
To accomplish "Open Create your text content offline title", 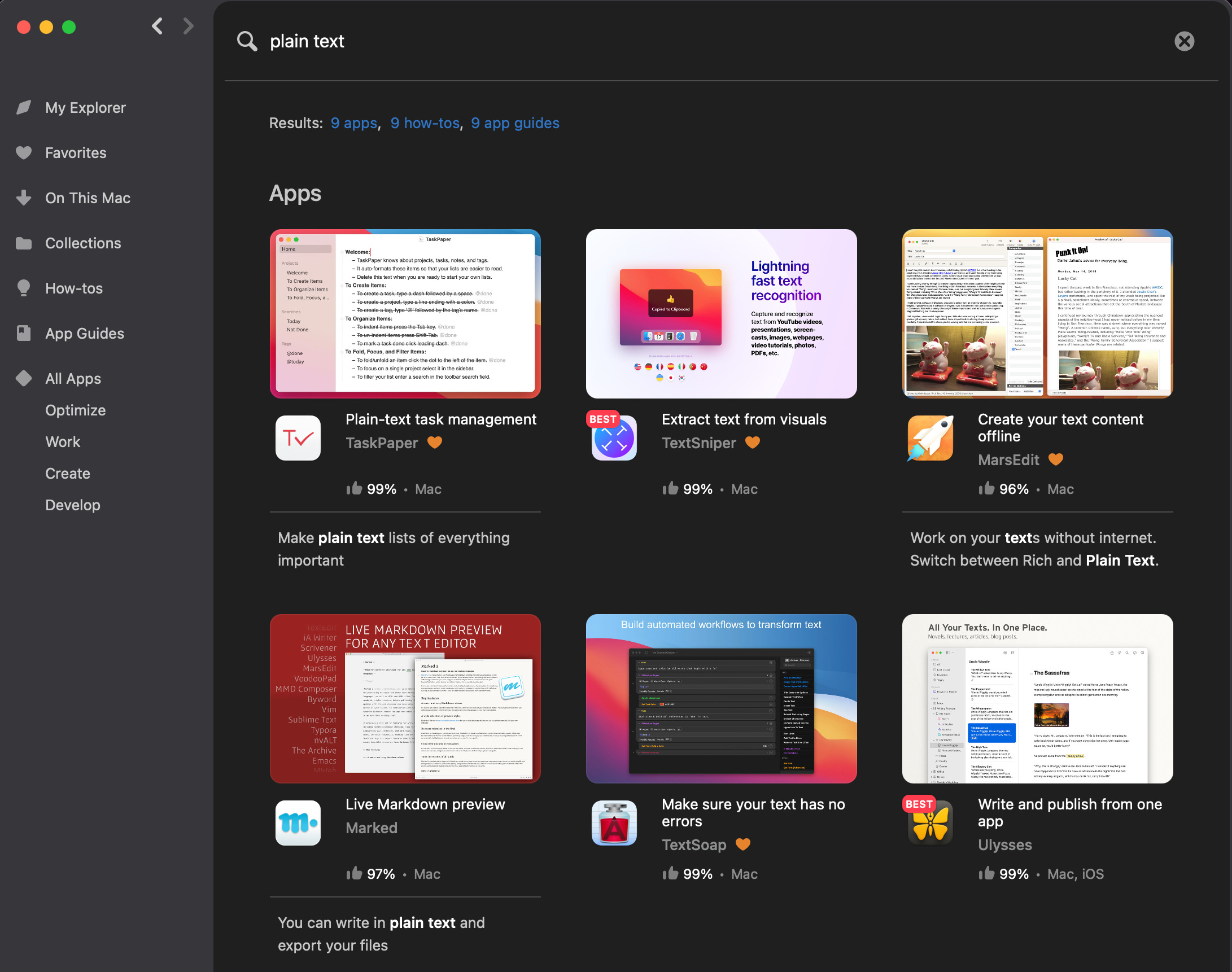I will (x=1060, y=427).
